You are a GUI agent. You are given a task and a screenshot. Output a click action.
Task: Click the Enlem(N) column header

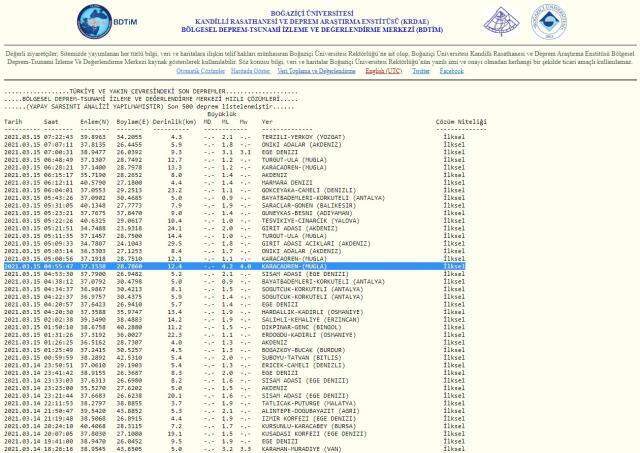click(95, 122)
